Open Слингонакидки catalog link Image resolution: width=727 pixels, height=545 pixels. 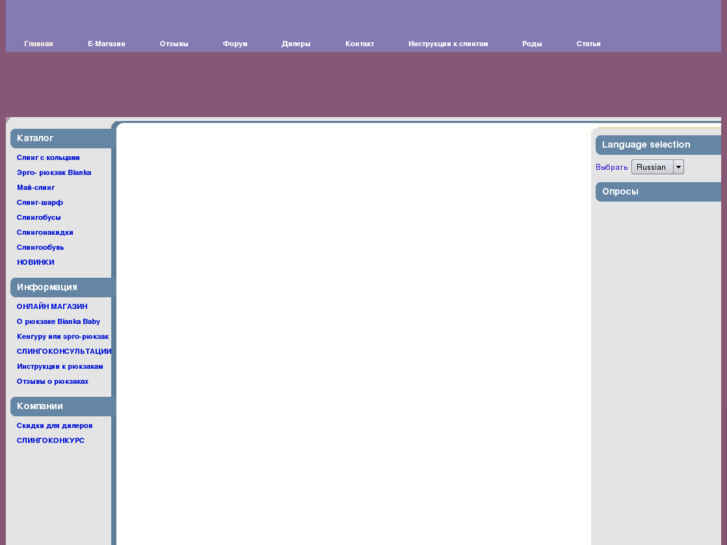(45, 232)
